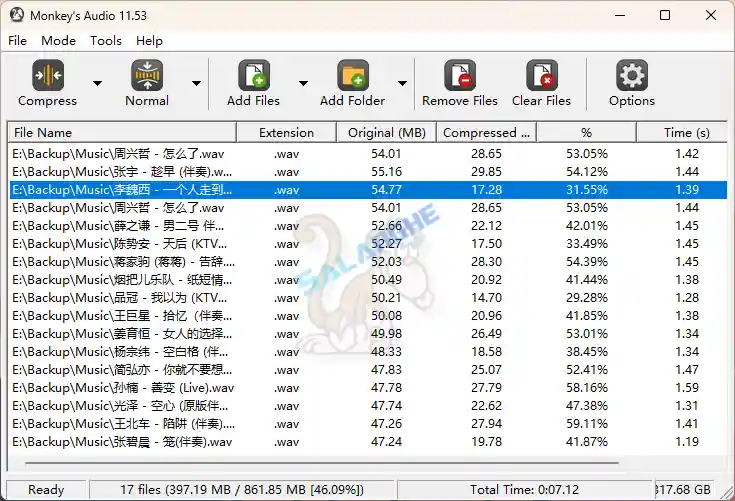Select the 孙楠 - 善变 (Live).wav row
Screen dimensions: 735x501
point(368,388)
